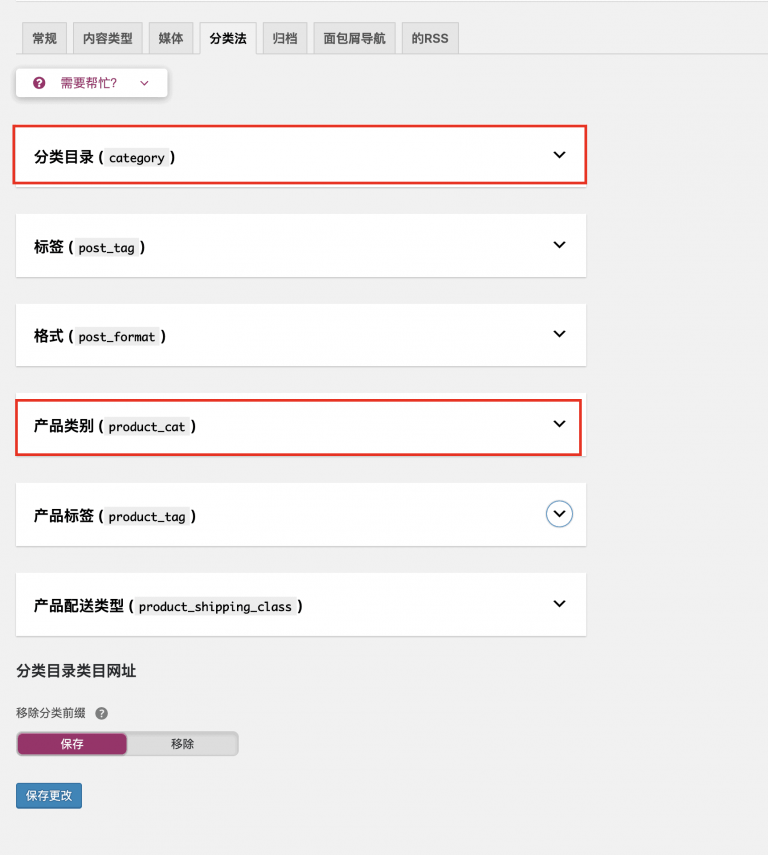Click the 产品标签 panel title text
The image size is (768, 855).
click(64, 515)
